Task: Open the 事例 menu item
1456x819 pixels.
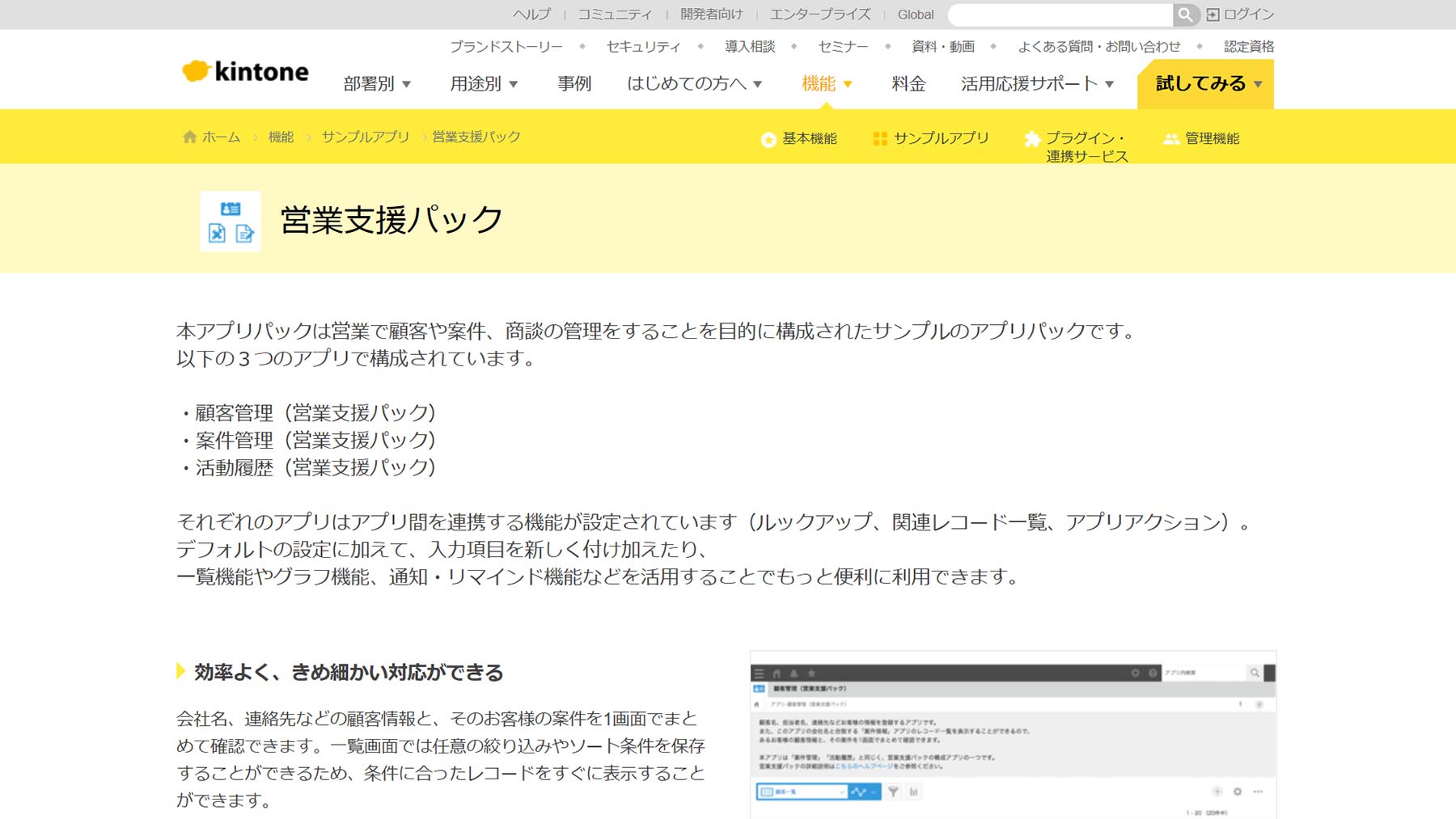Action: (574, 84)
